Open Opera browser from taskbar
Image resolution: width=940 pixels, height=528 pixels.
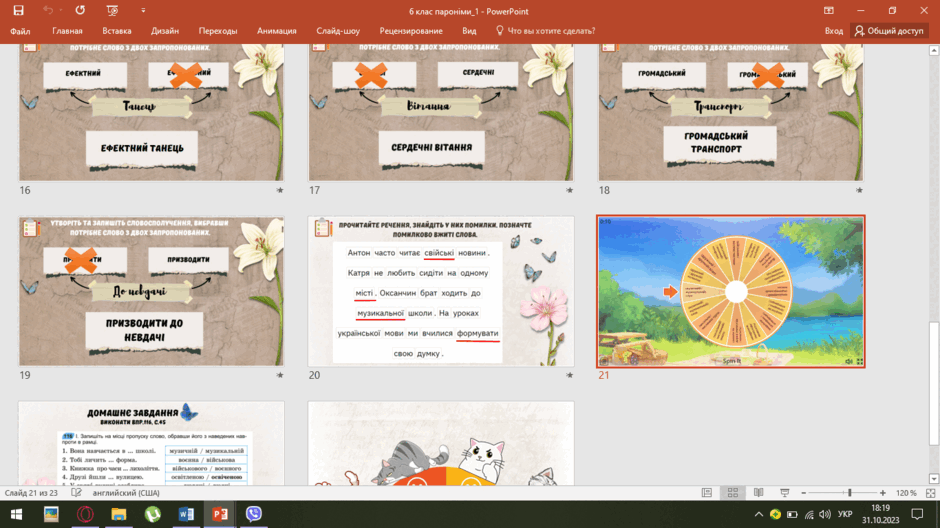pyautogui.click(x=85, y=514)
